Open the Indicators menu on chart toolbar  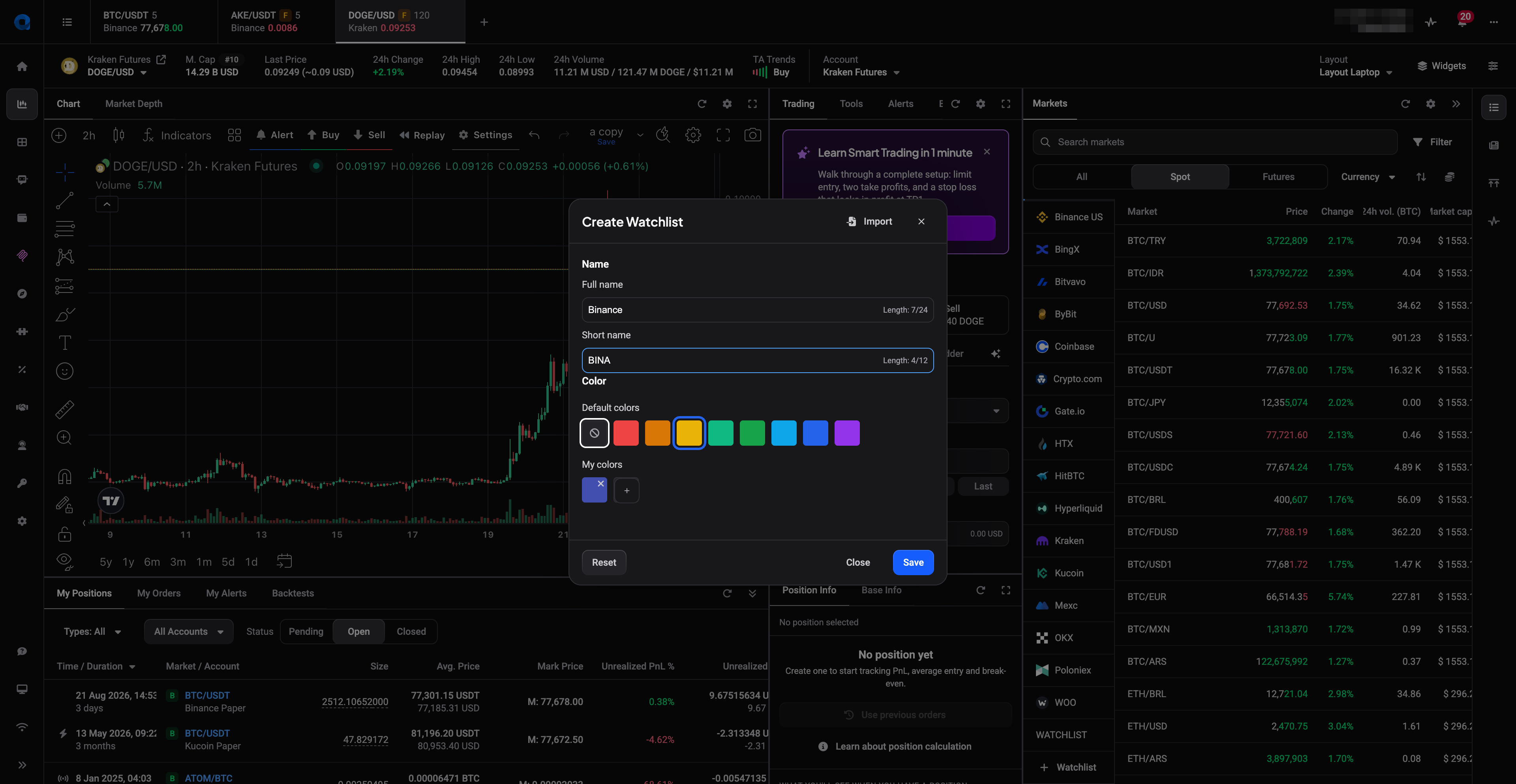(177, 135)
